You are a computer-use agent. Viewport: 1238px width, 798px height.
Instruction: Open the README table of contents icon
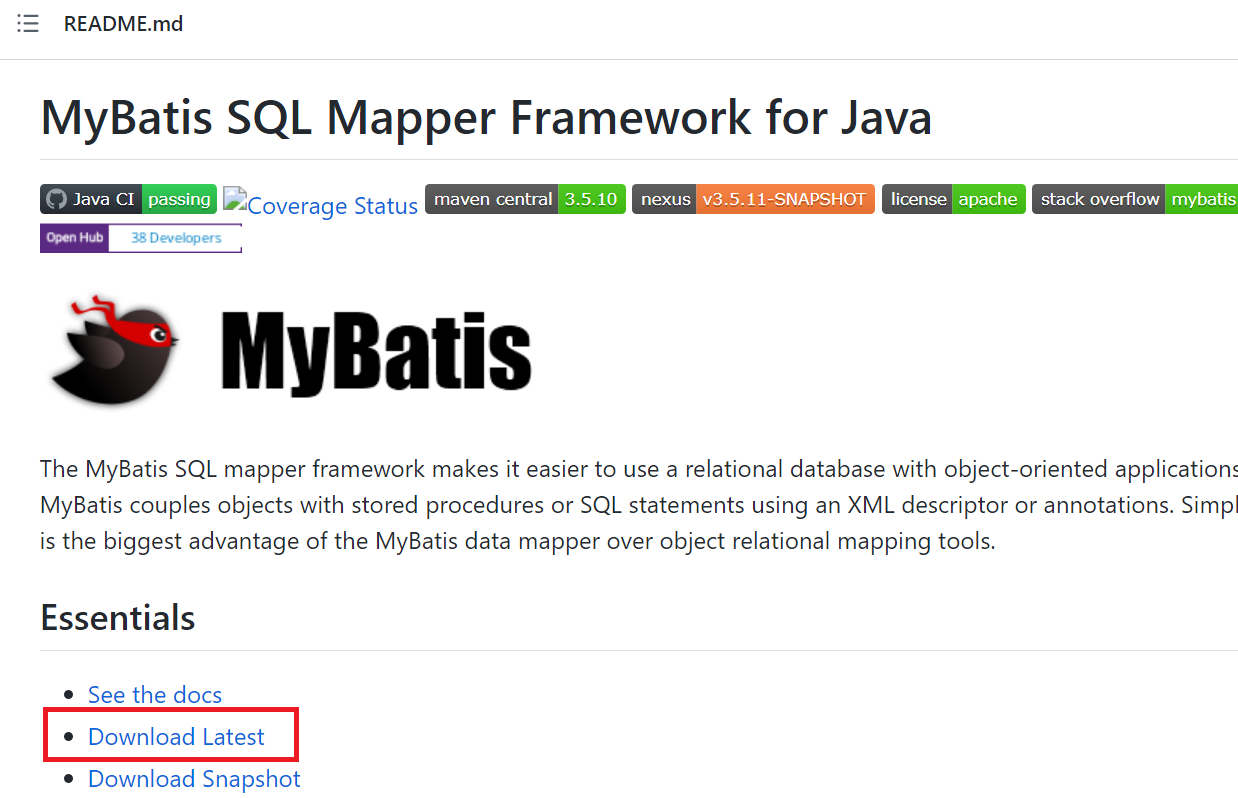tap(28, 24)
